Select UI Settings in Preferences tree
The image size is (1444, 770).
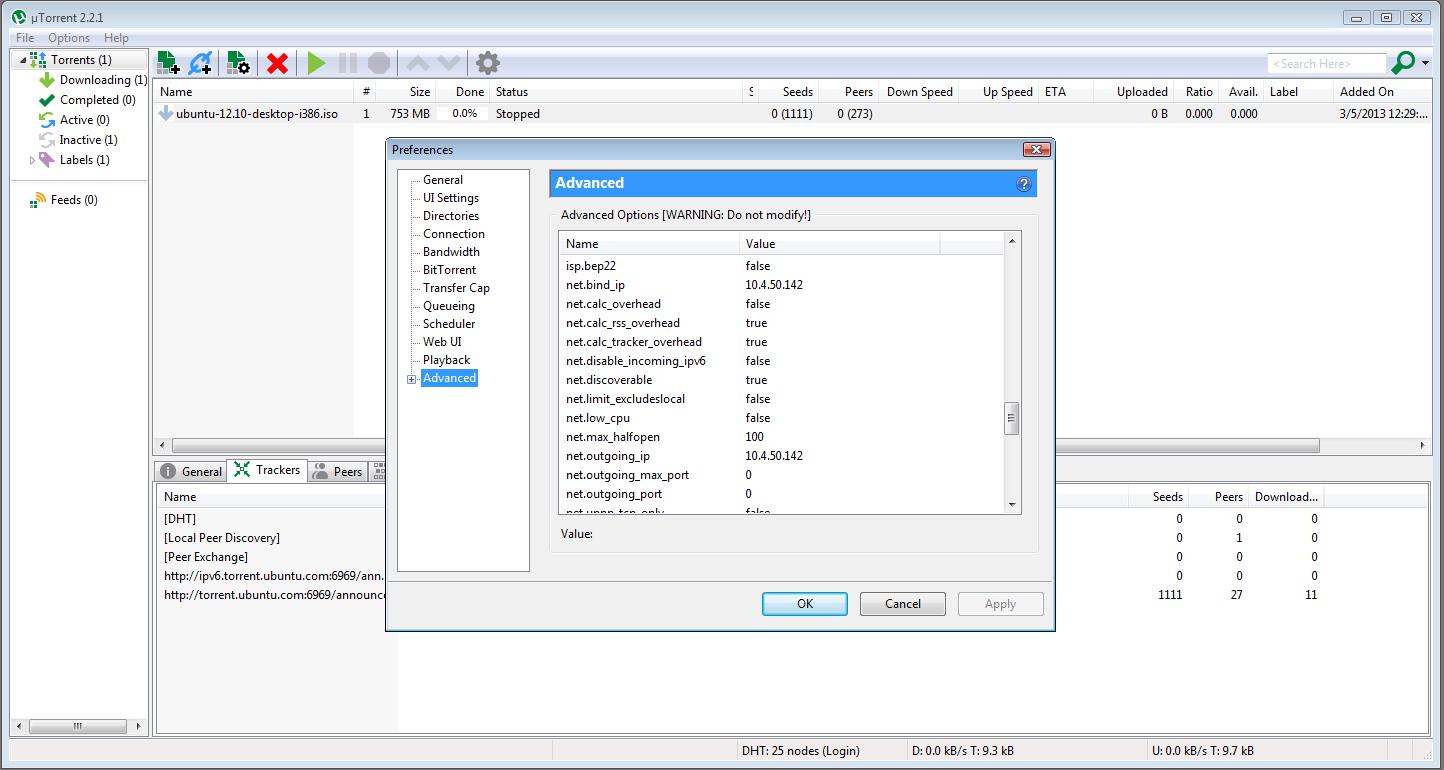pyautogui.click(x=451, y=198)
